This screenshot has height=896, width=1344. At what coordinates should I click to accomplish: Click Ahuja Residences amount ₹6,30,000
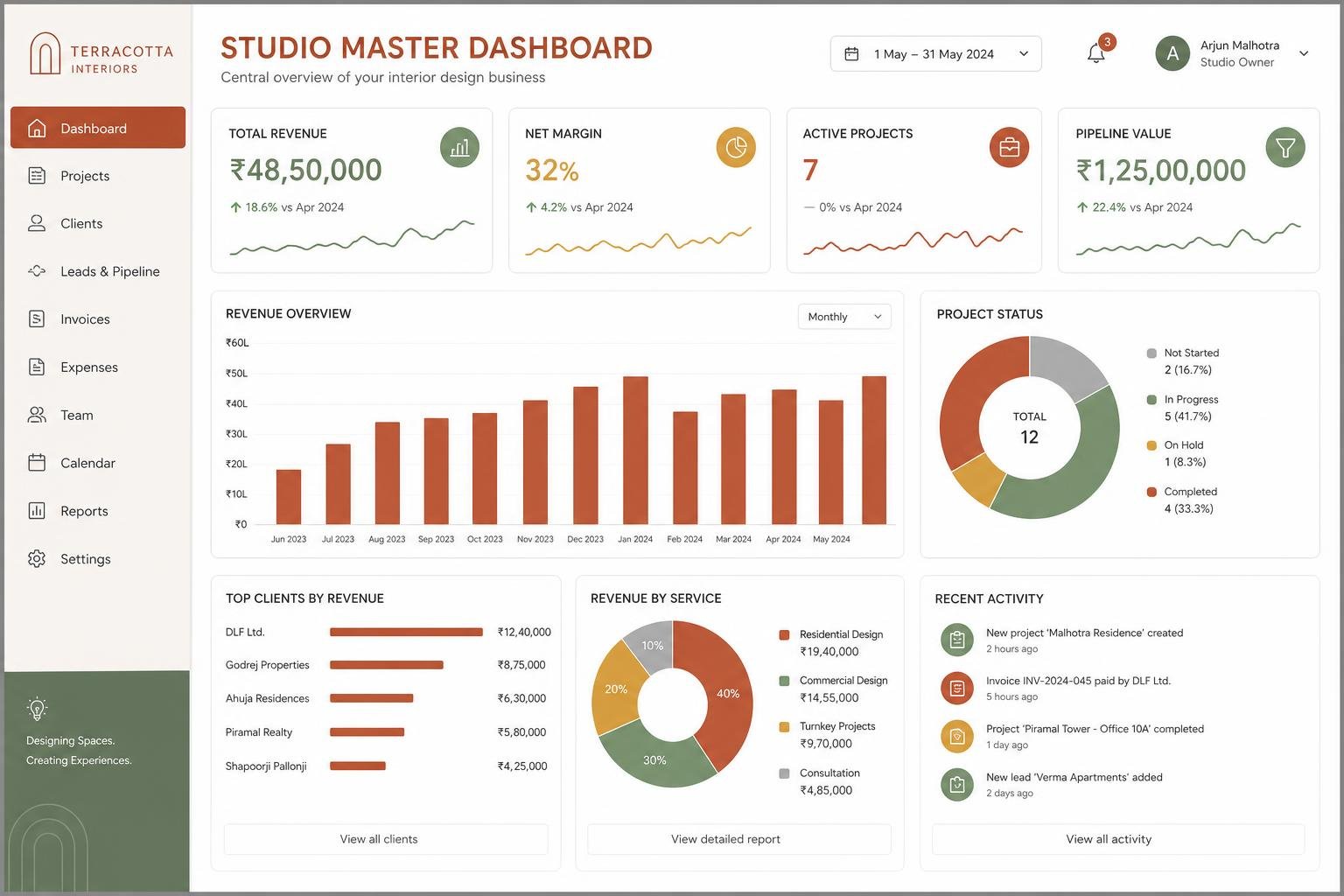point(521,698)
